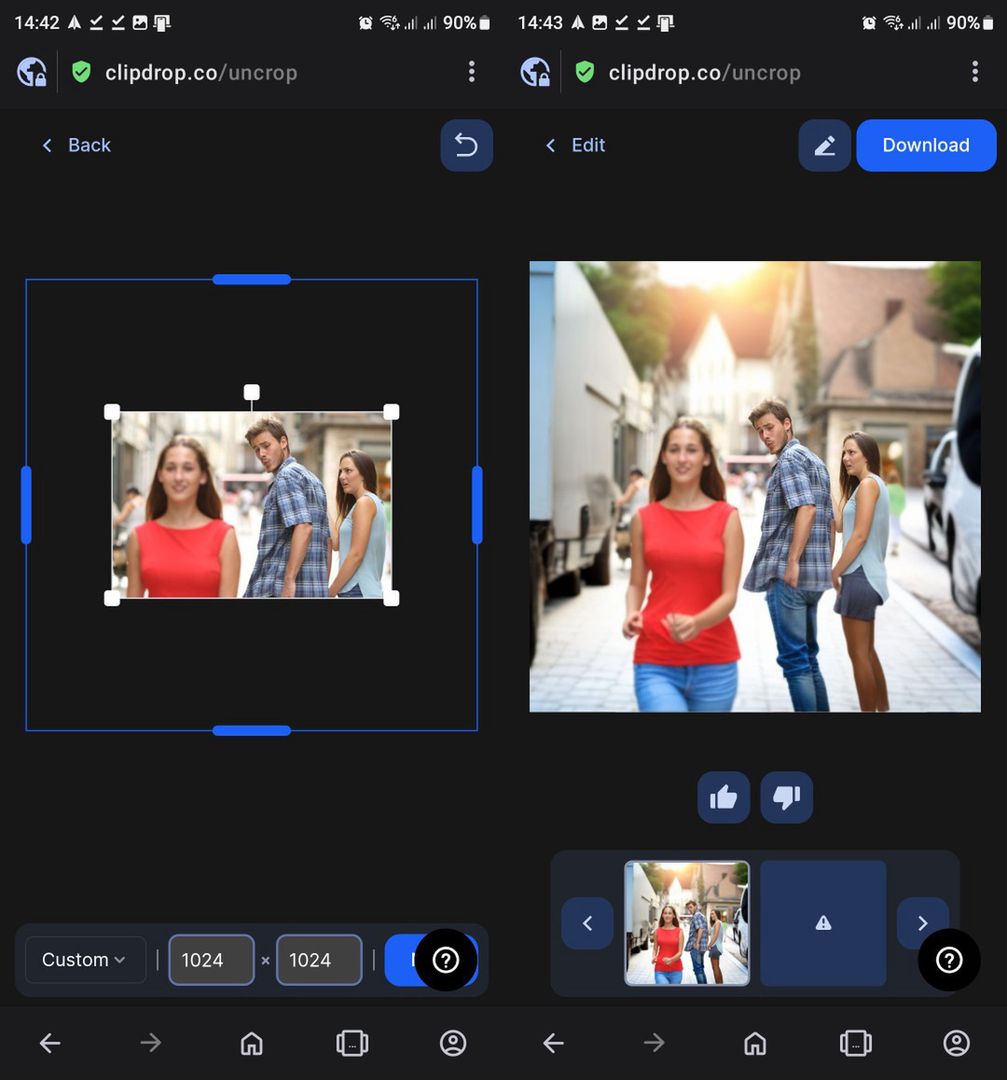
Task: Tap the large uncropped result image
Action: coord(755,486)
